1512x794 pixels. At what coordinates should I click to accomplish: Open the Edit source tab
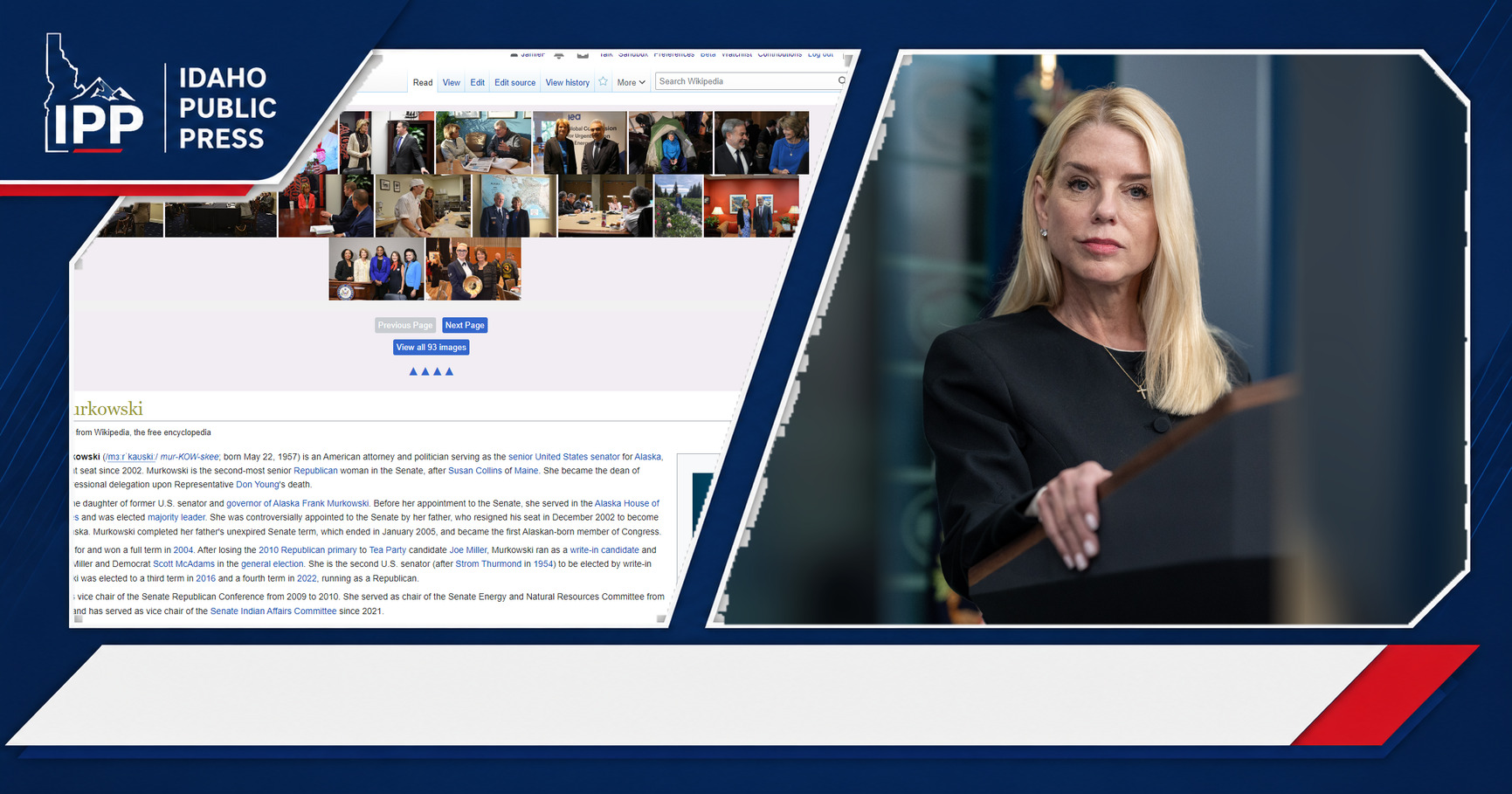click(x=514, y=83)
